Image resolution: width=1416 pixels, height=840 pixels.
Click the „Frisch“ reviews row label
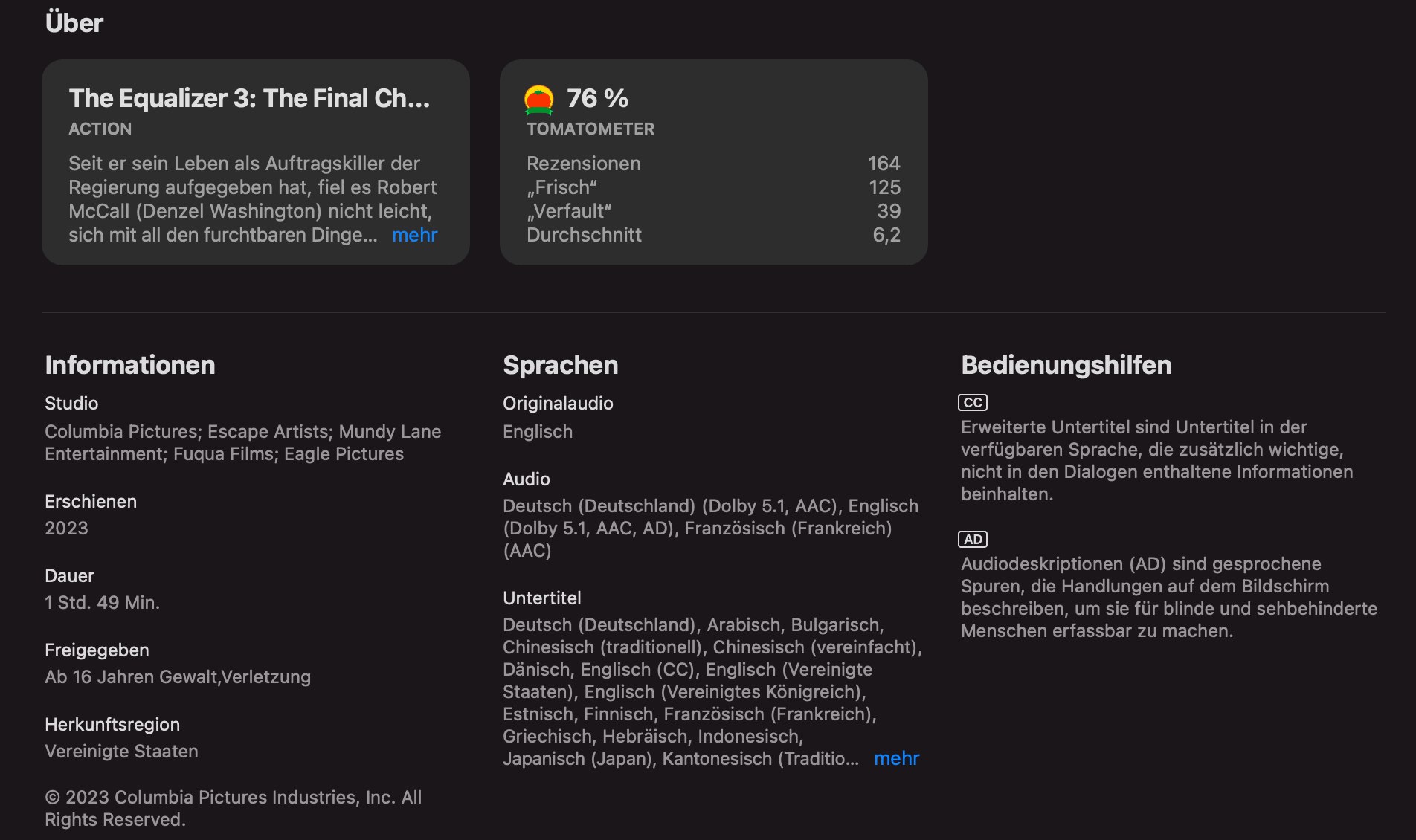pos(561,187)
